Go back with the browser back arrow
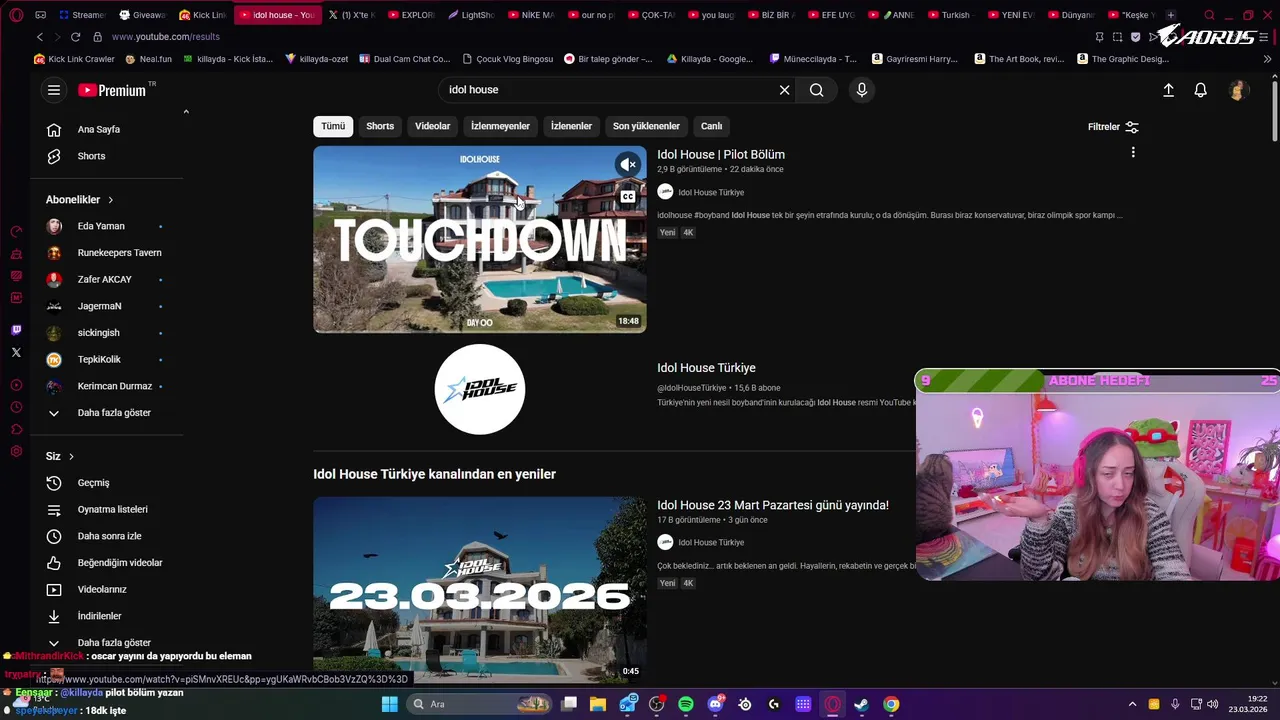Screen dimensions: 1280x720 (40, 37)
